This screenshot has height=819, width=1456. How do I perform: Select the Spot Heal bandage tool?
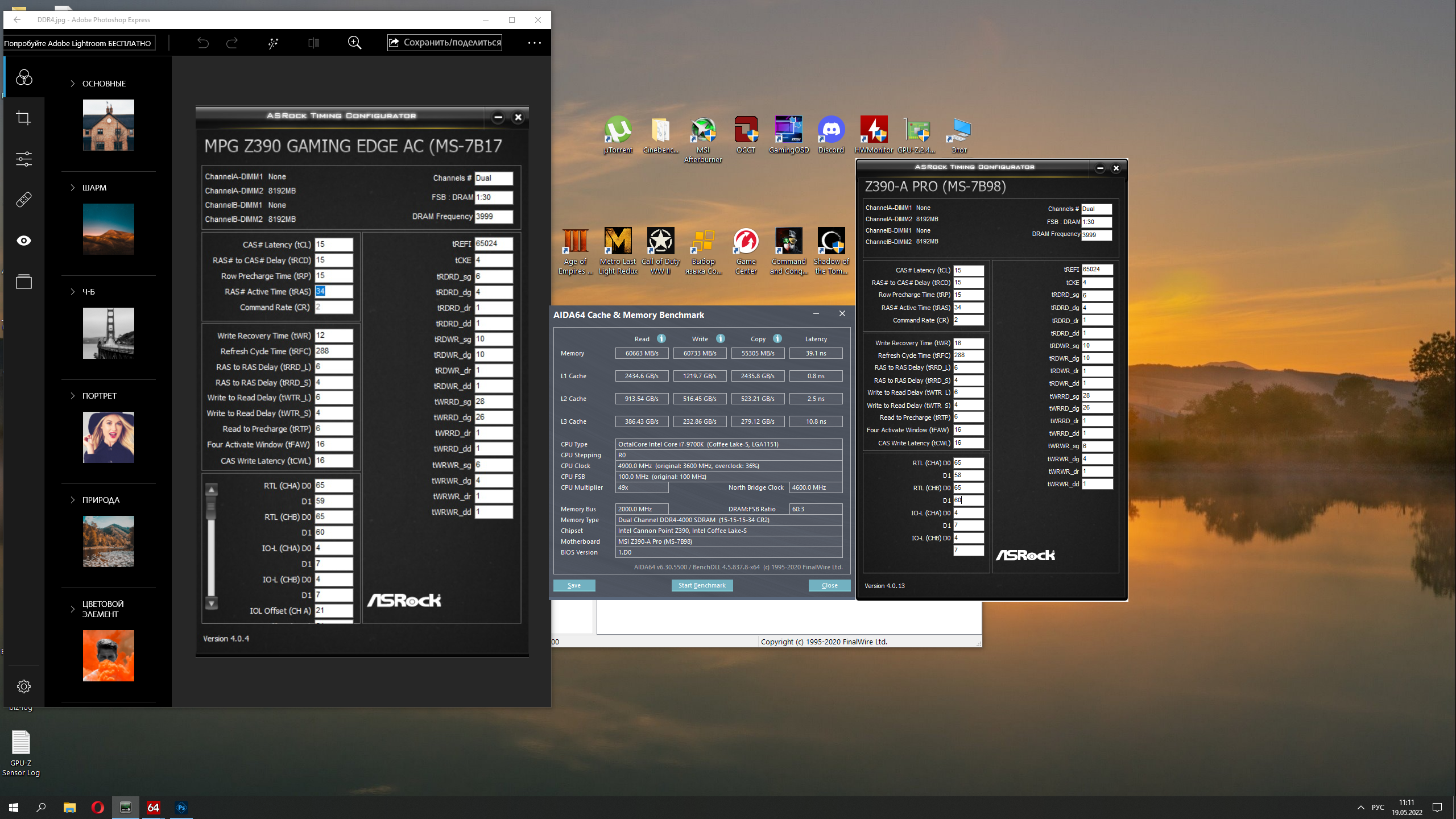tap(23, 200)
